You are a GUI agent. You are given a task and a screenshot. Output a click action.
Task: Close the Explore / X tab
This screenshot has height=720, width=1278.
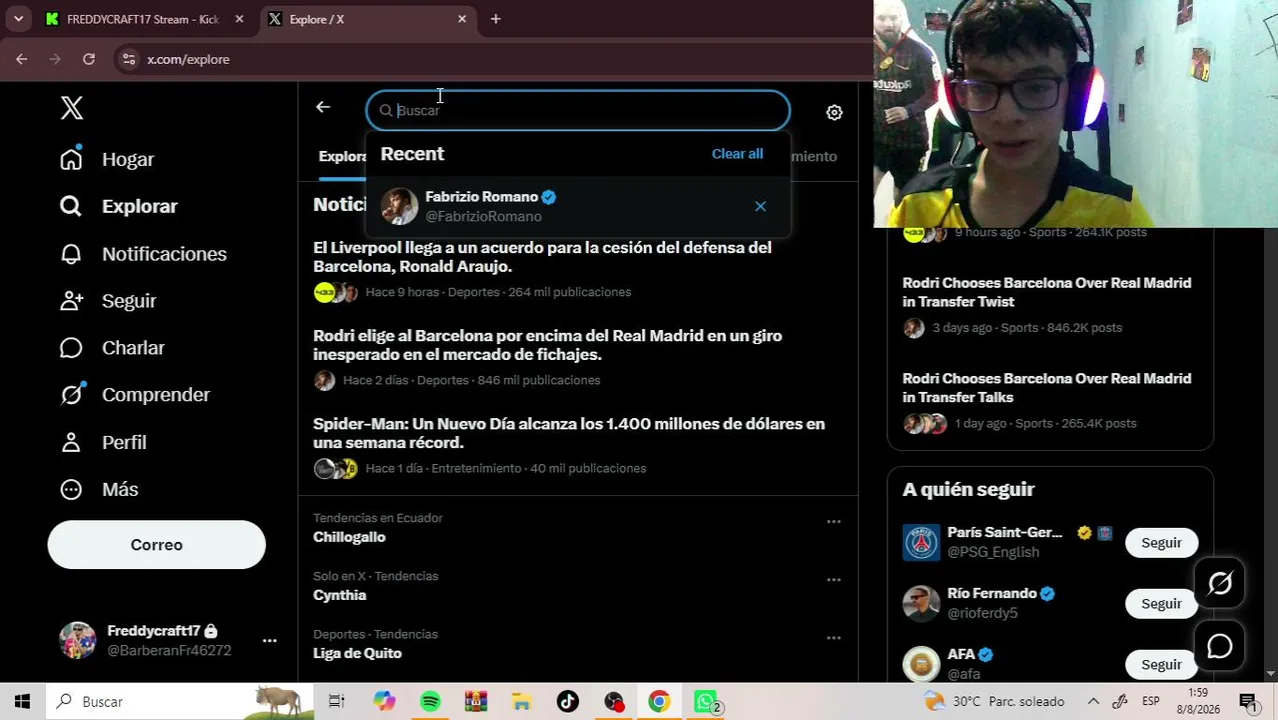click(x=462, y=19)
